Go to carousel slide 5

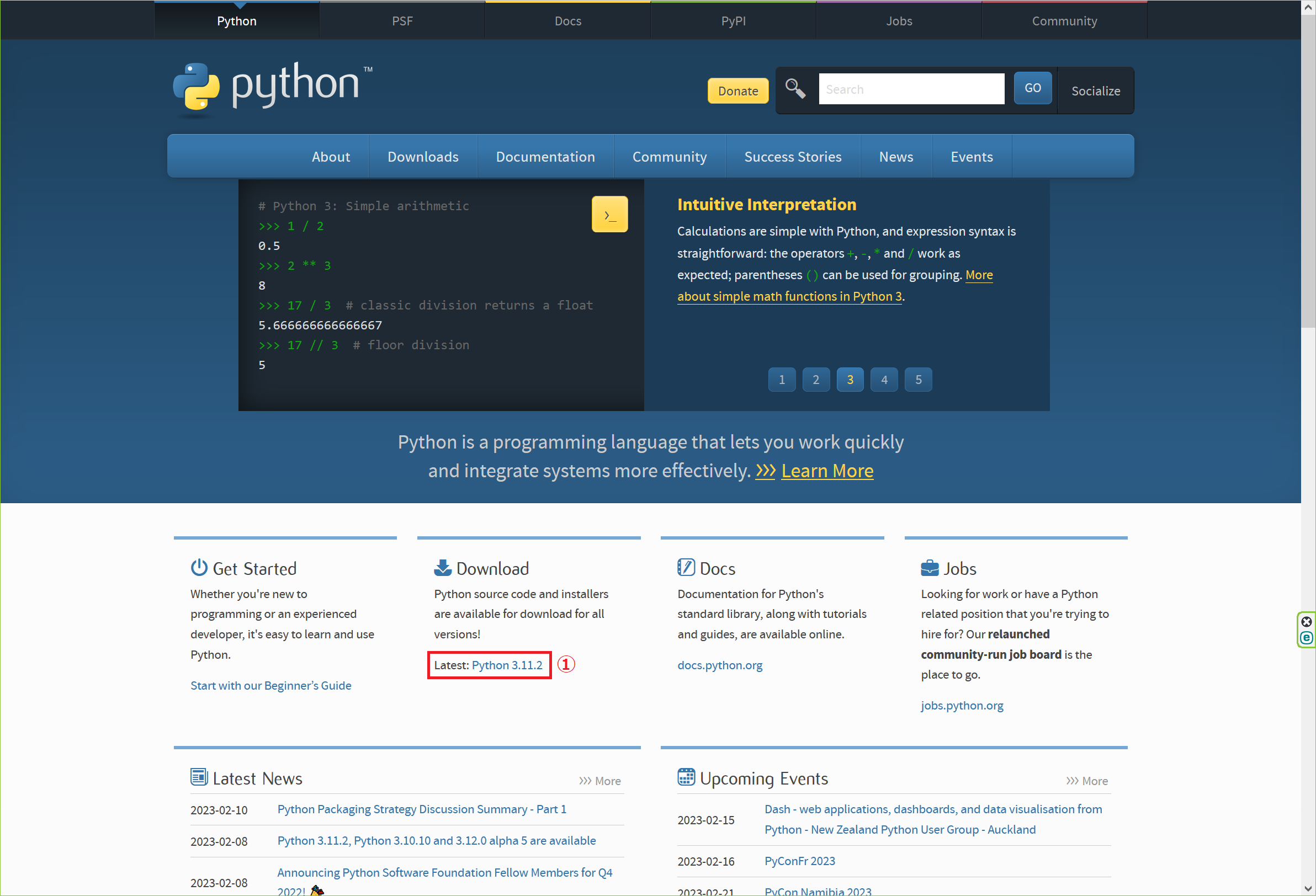coord(918,380)
